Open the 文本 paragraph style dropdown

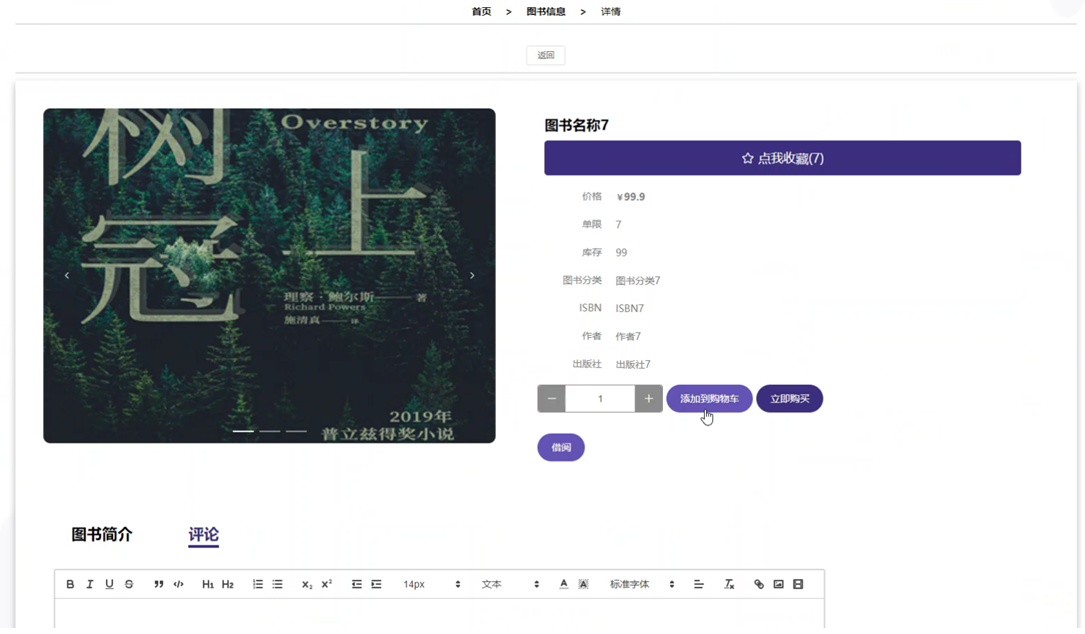point(510,584)
